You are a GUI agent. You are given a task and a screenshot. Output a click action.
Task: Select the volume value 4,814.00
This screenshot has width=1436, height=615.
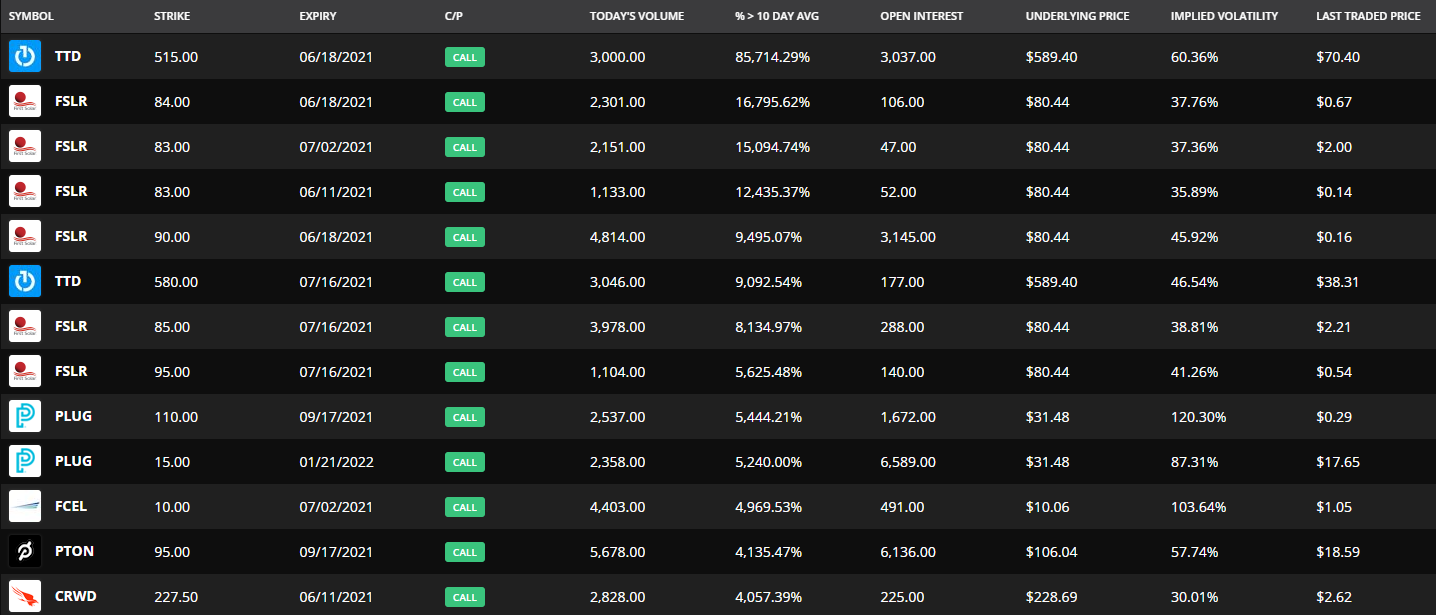point(618,237)
